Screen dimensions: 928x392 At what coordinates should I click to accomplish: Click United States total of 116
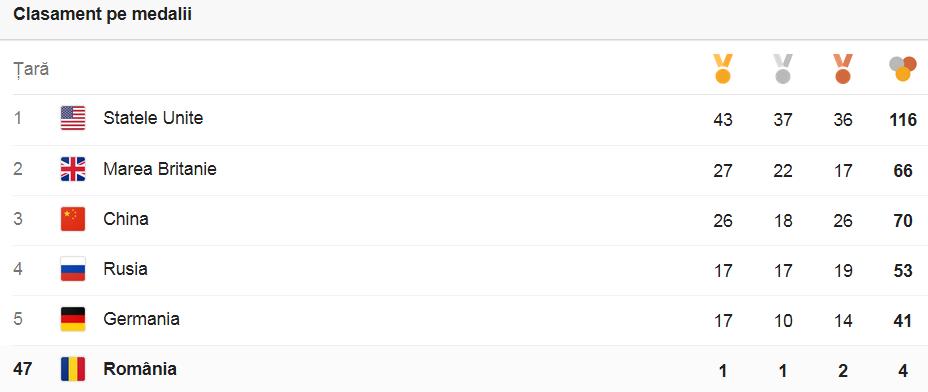tap(903, 120)
